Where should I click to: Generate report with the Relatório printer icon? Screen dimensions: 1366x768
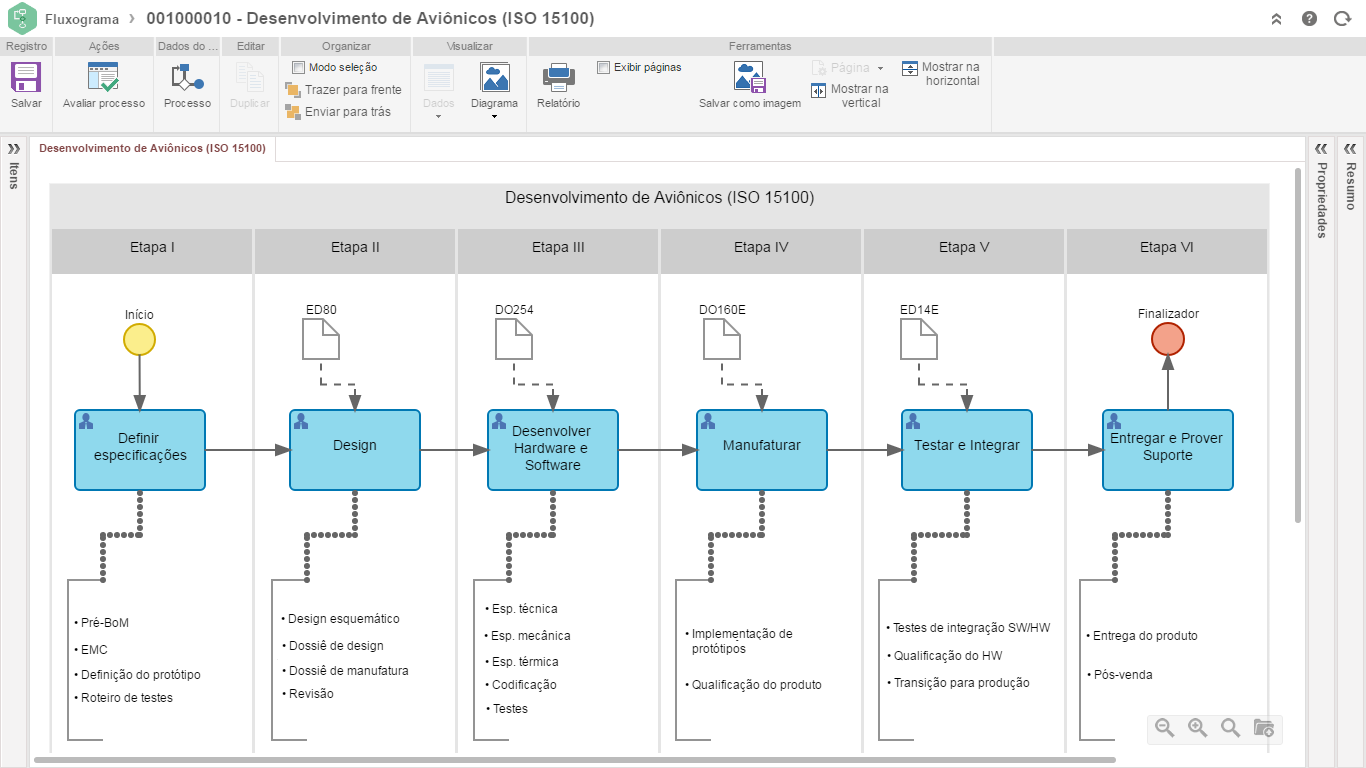point(558,78)
